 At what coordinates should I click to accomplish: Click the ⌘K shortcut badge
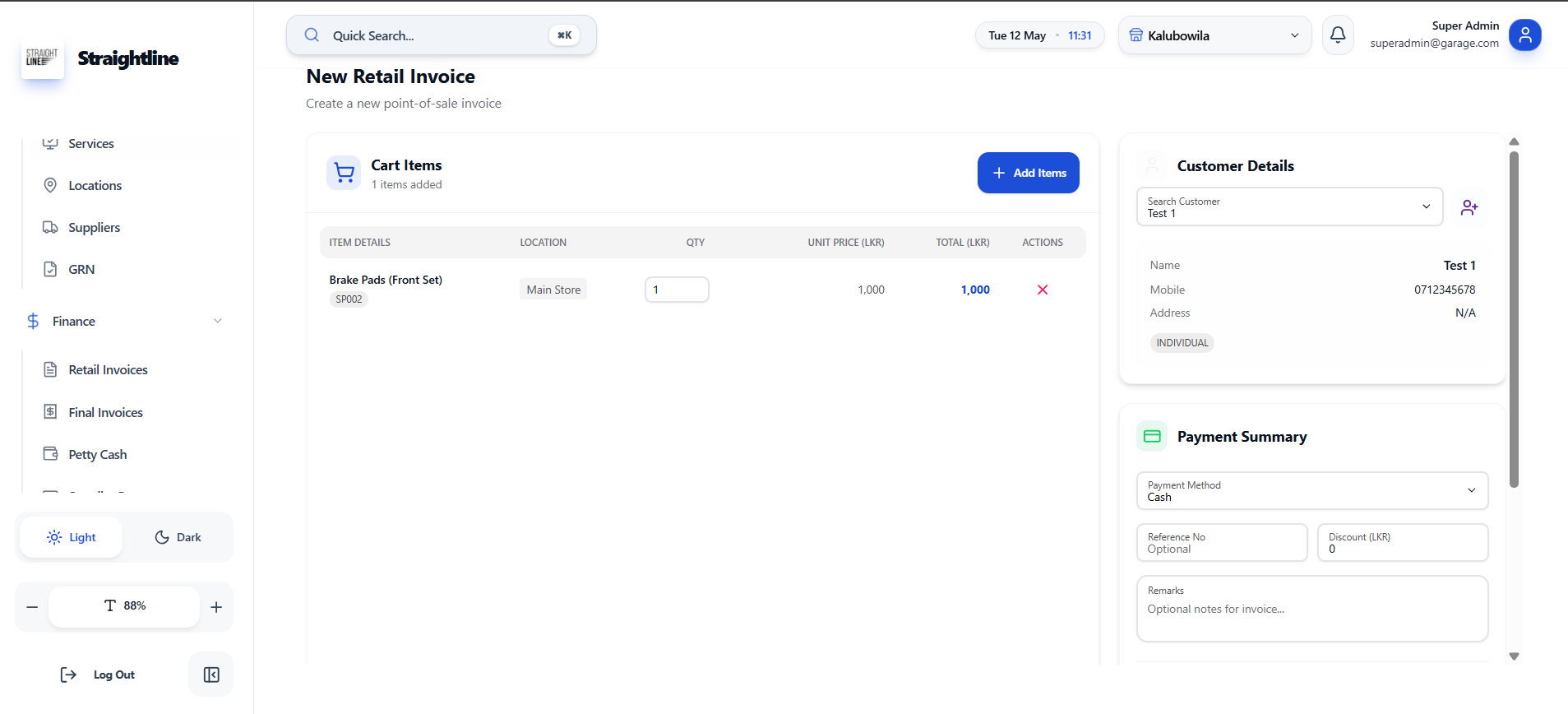[564, 35]
